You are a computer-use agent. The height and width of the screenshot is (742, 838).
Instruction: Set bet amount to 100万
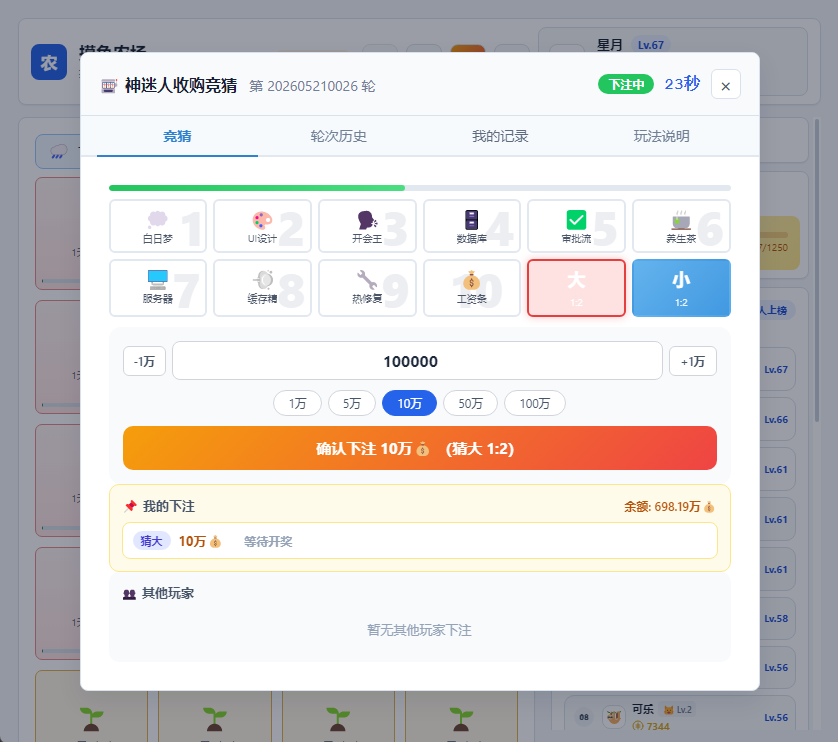pyautogui.click(x=535, y=403)
